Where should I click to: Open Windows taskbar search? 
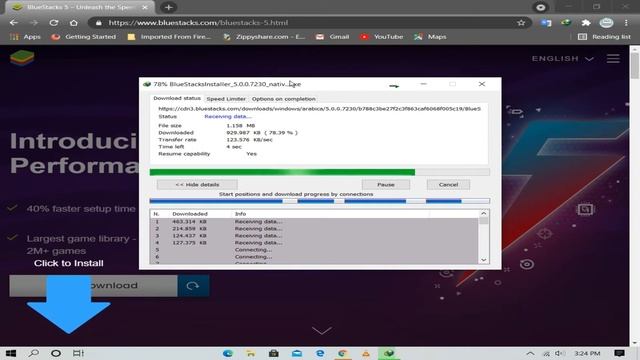[x=33, y=353]
